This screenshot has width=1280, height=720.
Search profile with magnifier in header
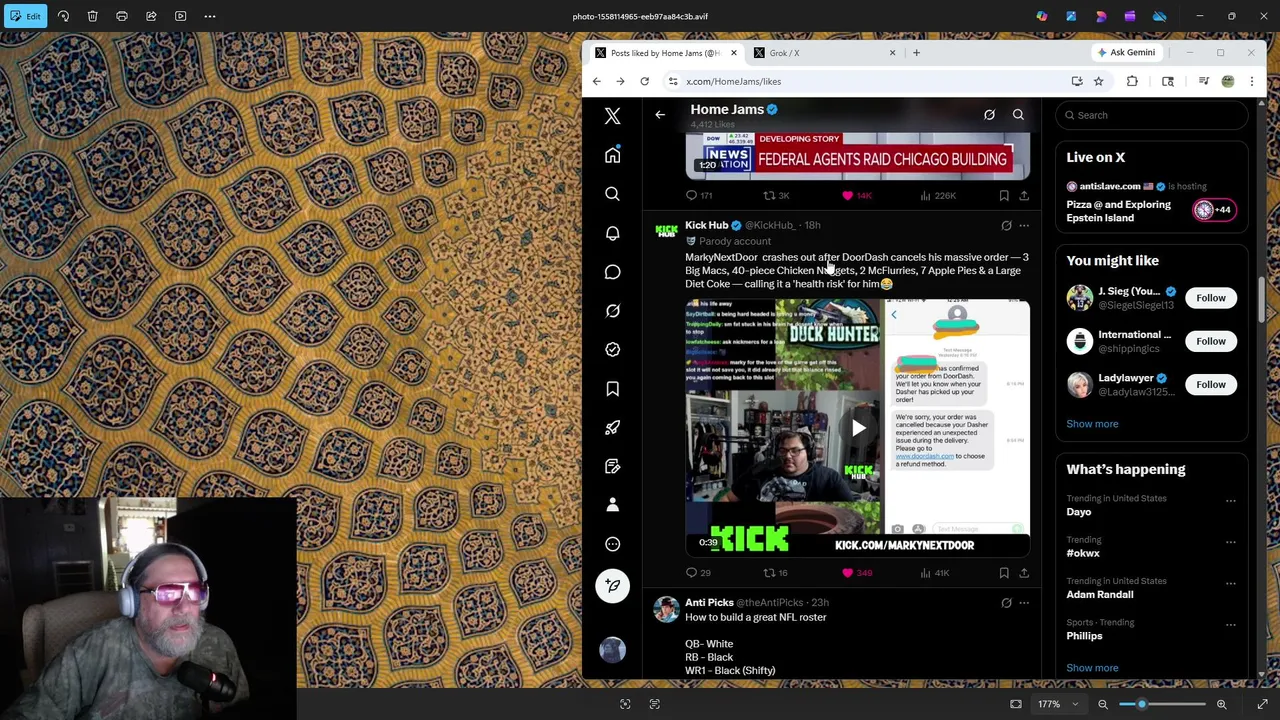[x=1018, y=115]
